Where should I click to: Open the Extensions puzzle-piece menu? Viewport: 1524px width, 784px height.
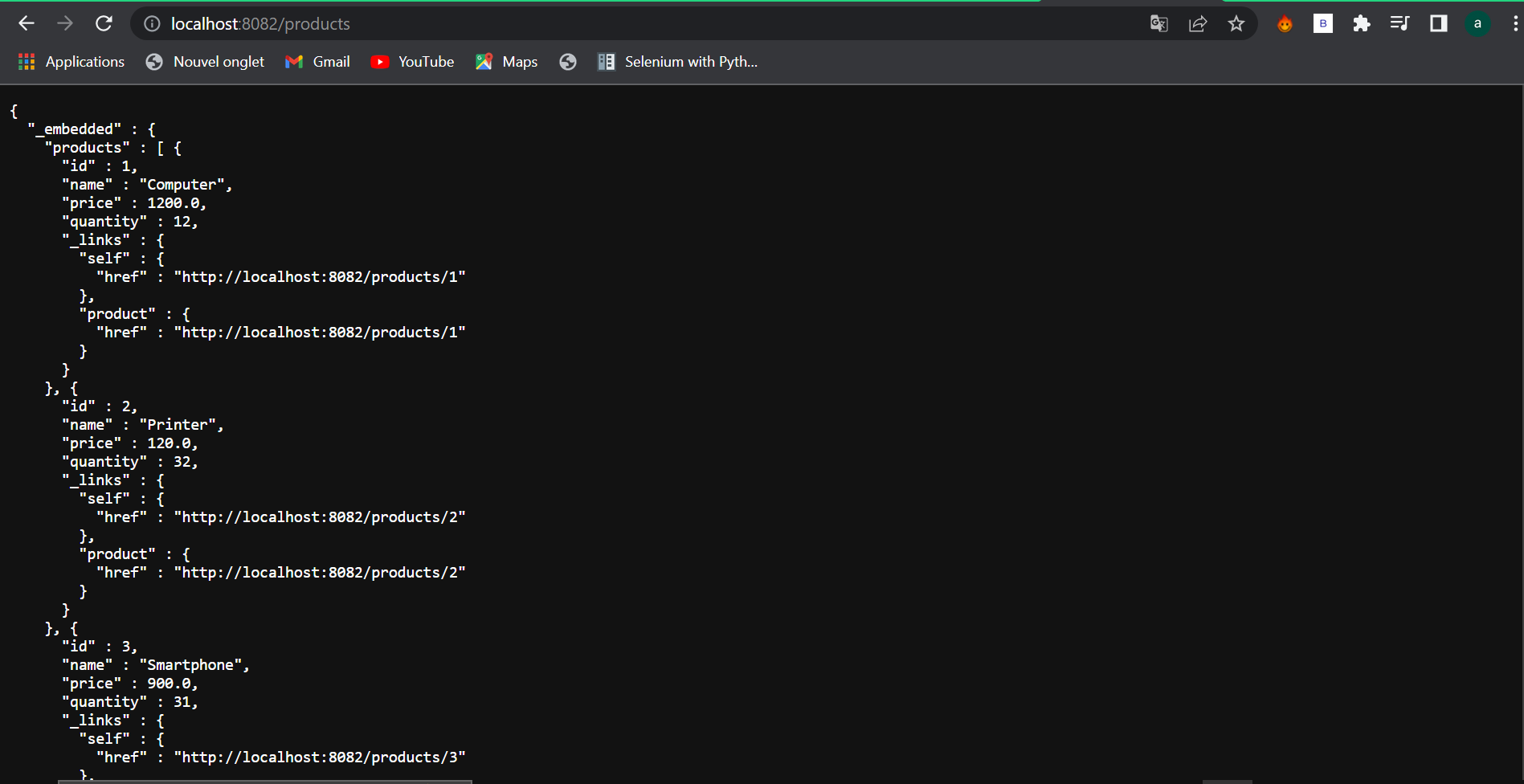click(x=1361, y=23)
